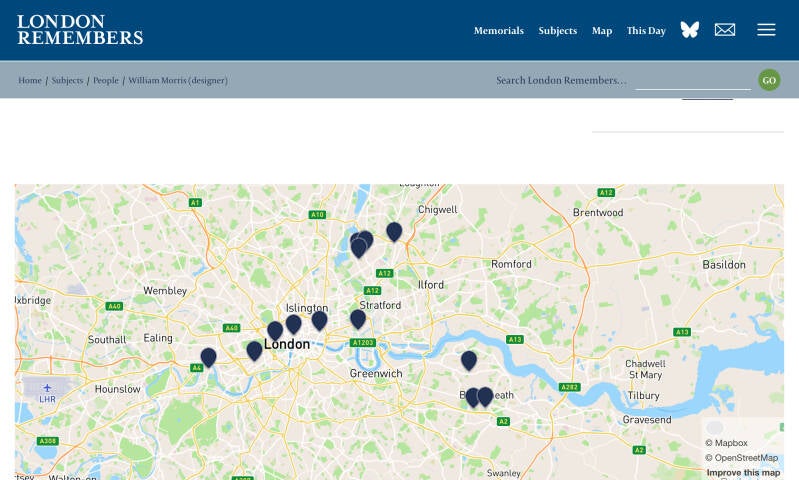Open the Map menu item
The image size is (799, 480).
click(602, 31)
